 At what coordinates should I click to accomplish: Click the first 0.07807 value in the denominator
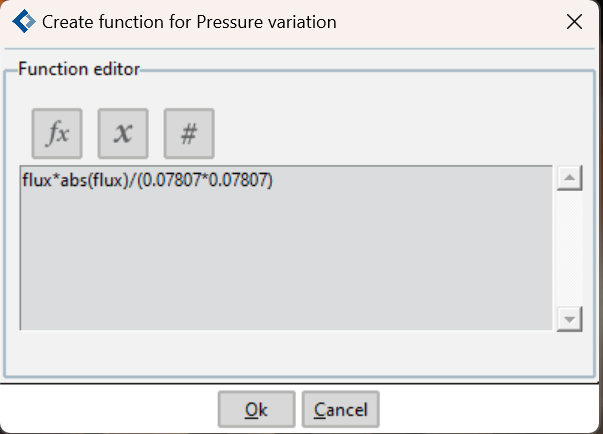(x=171, y=180)
